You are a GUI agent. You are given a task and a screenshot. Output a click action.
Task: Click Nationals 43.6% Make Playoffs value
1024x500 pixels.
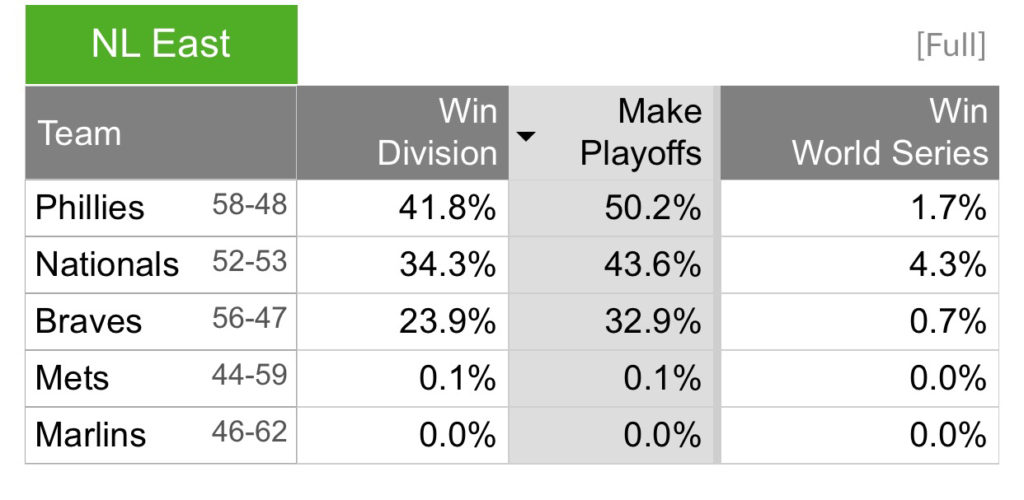point(653,265)
